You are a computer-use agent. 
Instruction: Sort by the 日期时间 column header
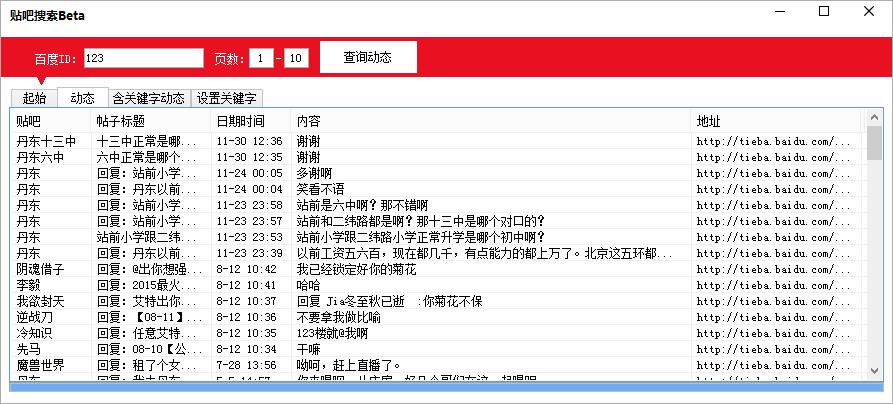point(250,120)
